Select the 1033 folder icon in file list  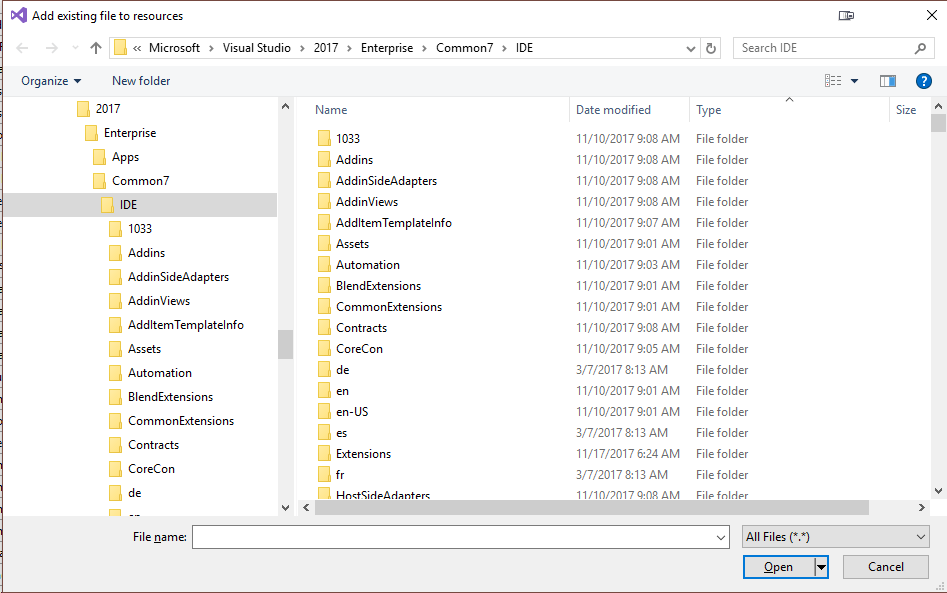pos(324,139)
